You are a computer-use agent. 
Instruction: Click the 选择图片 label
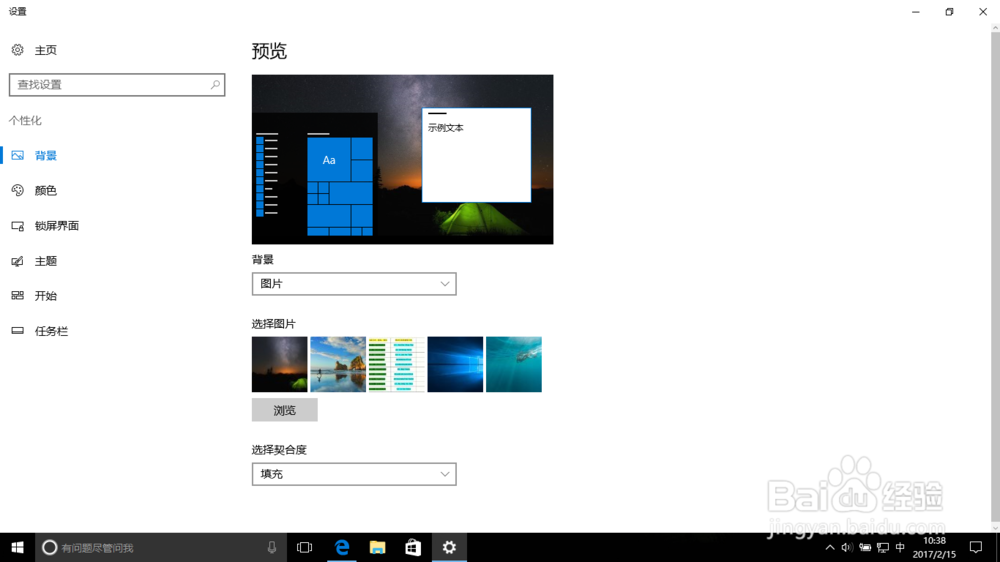coord(274,324)
